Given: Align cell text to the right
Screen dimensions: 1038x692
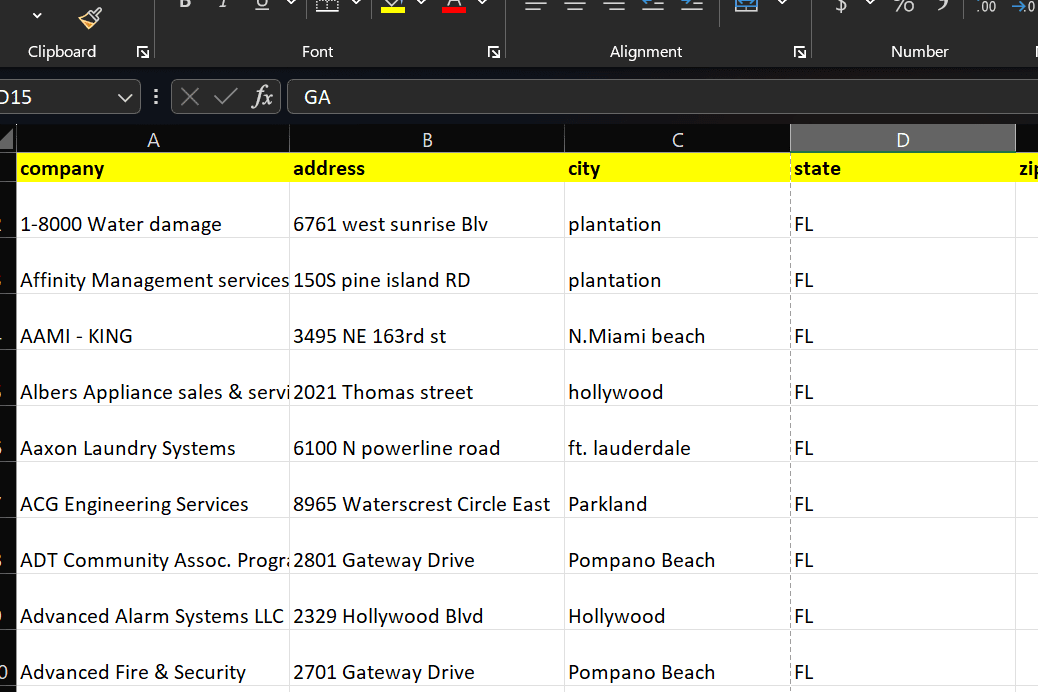Looking at the screenshot, I should point(614,5).
